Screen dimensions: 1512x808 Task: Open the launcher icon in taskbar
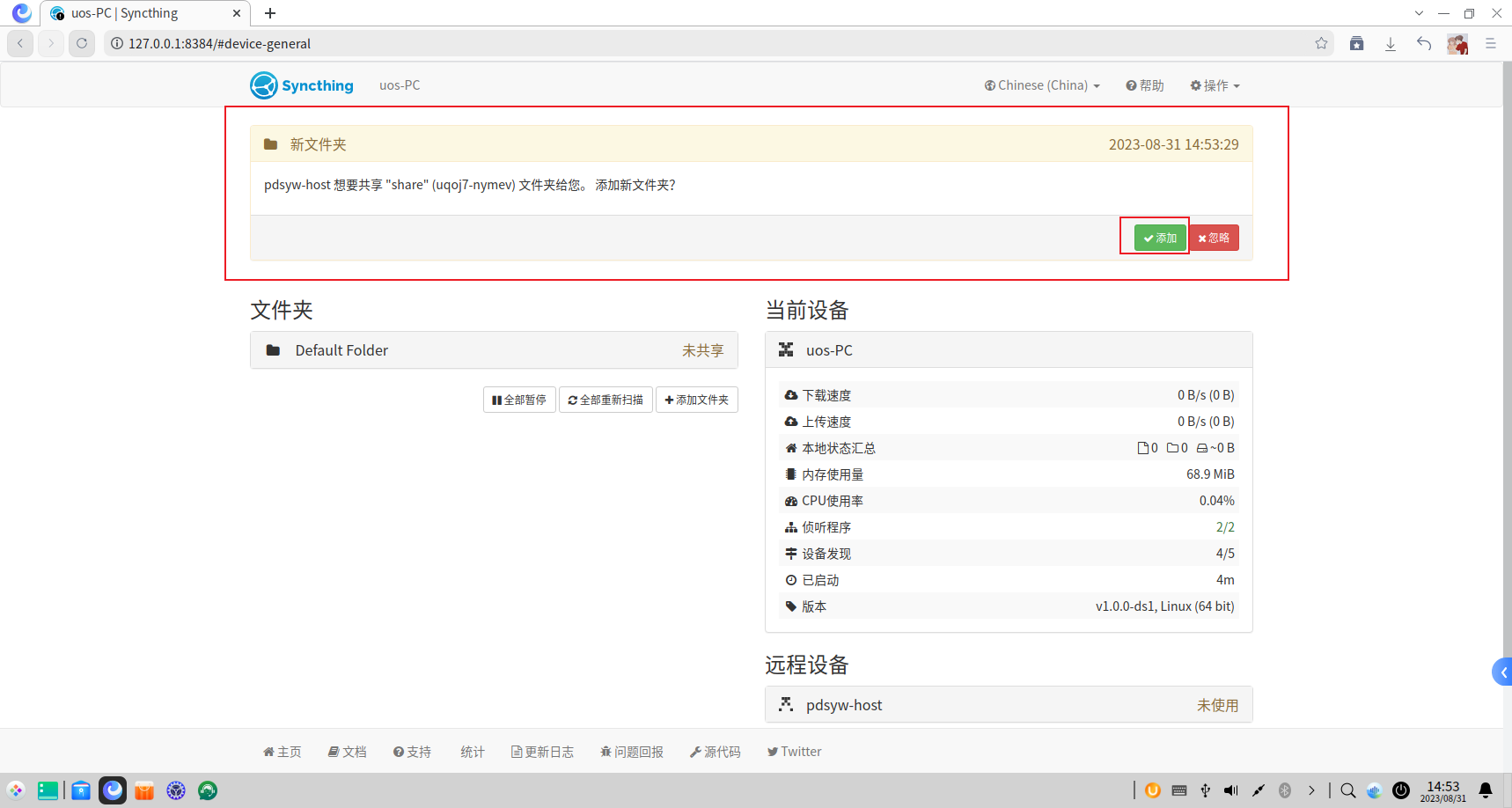[16, 790]
